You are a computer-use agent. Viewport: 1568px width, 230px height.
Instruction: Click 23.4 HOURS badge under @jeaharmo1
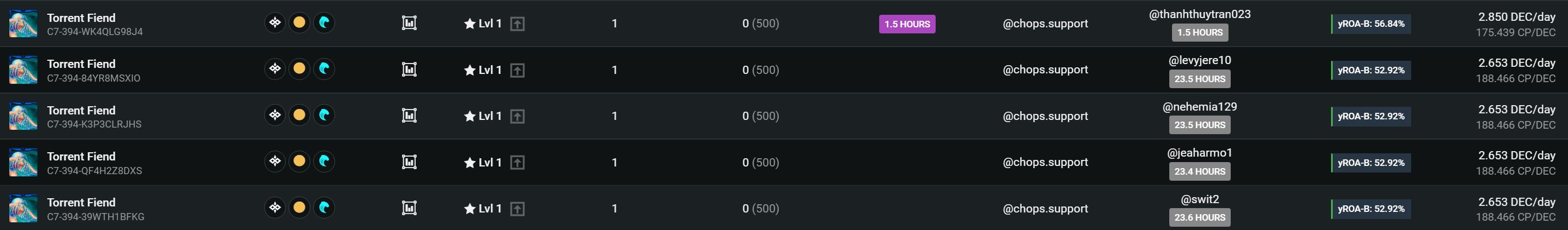(1199, 171)
